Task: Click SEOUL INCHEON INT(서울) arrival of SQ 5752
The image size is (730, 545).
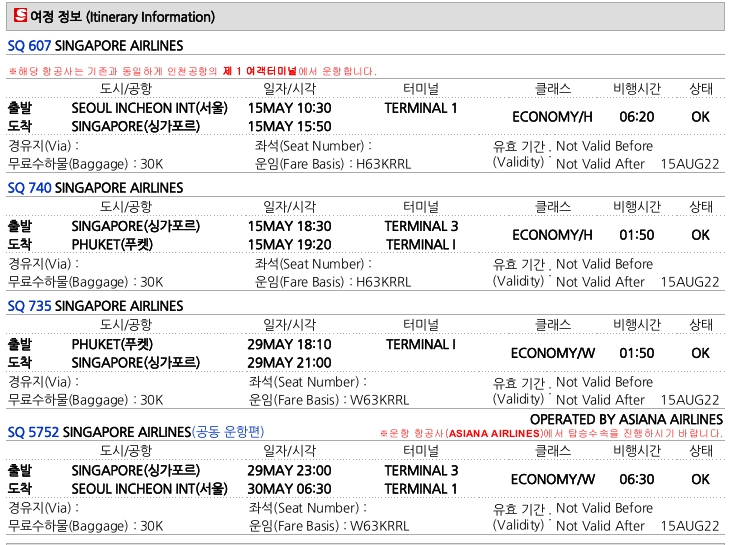Action: [x=149, y=489]
